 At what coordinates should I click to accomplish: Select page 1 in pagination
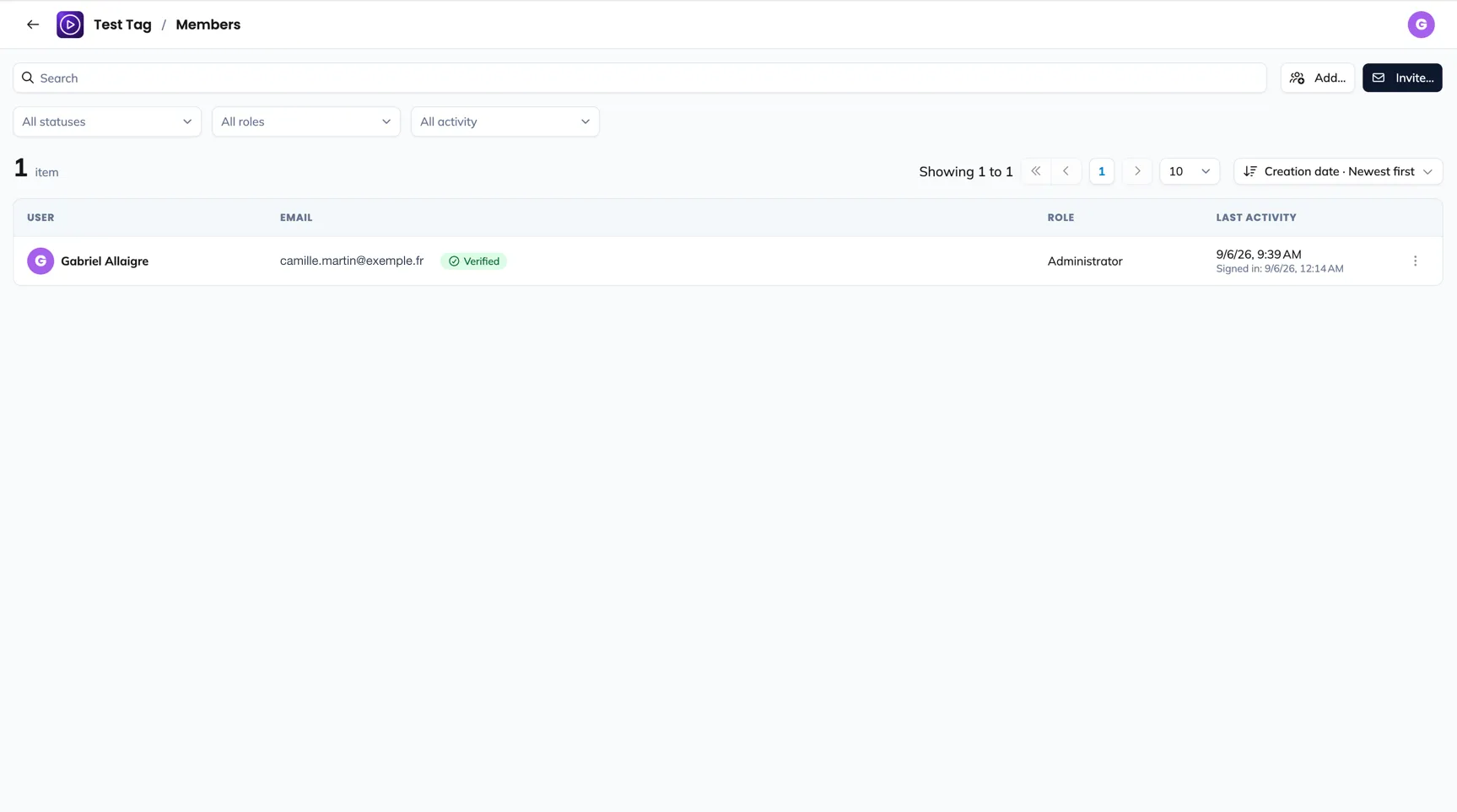[1101, 171]
